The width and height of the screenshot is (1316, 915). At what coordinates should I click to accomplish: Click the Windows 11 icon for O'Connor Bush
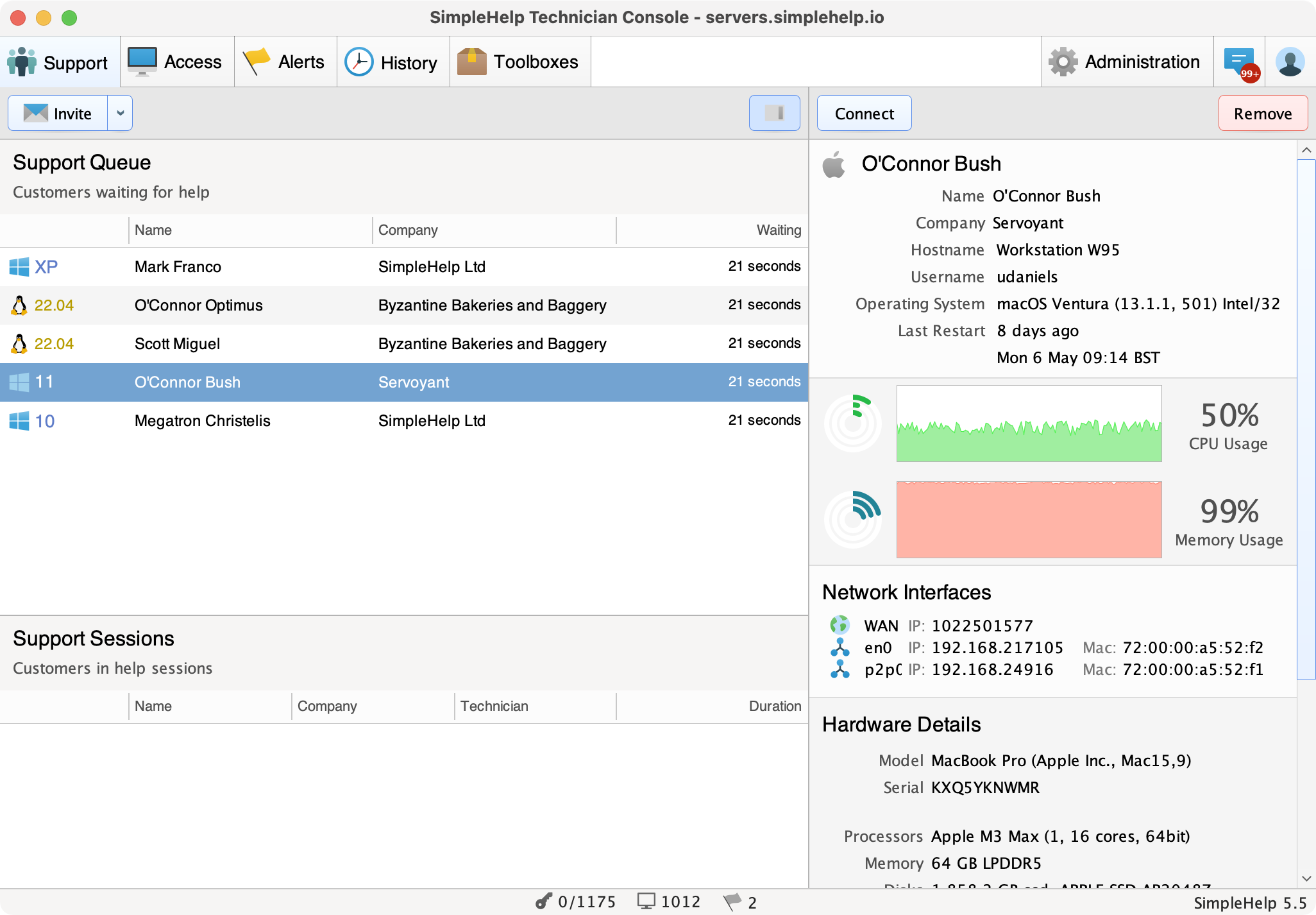[x=19, y=382]
